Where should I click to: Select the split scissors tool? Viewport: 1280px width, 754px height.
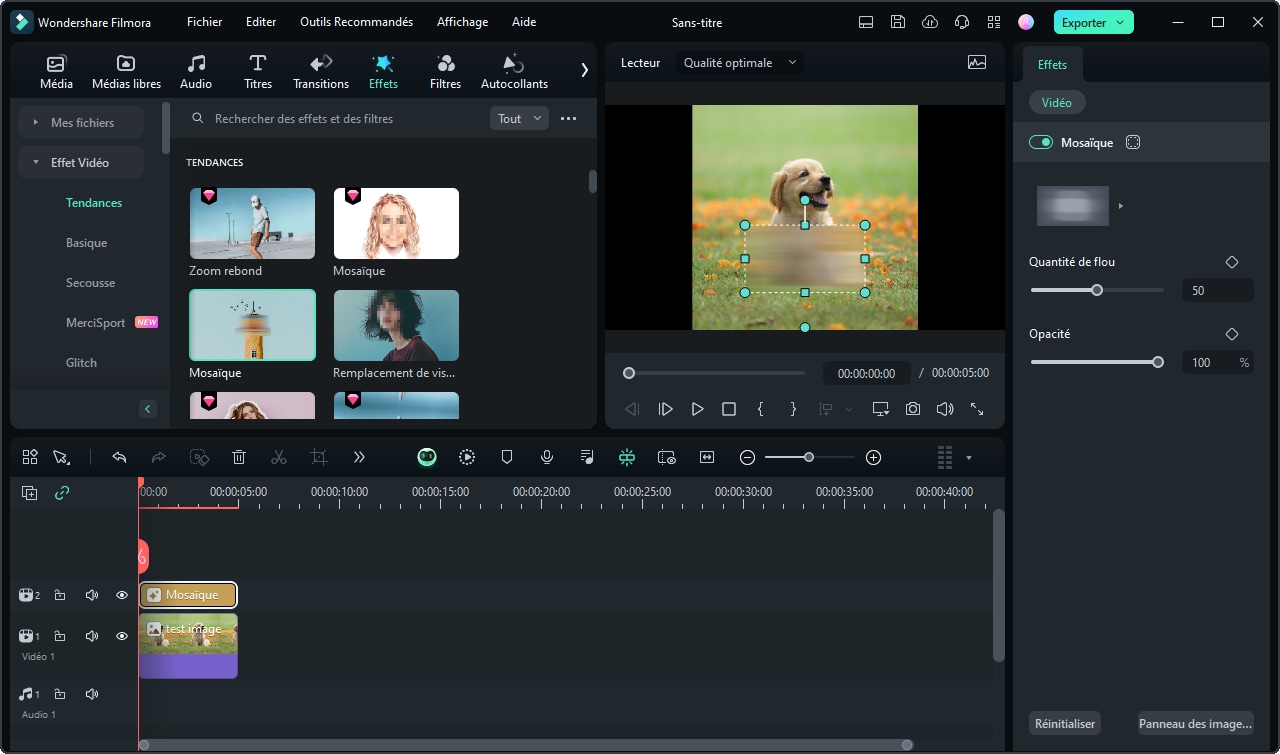[279, 457]
